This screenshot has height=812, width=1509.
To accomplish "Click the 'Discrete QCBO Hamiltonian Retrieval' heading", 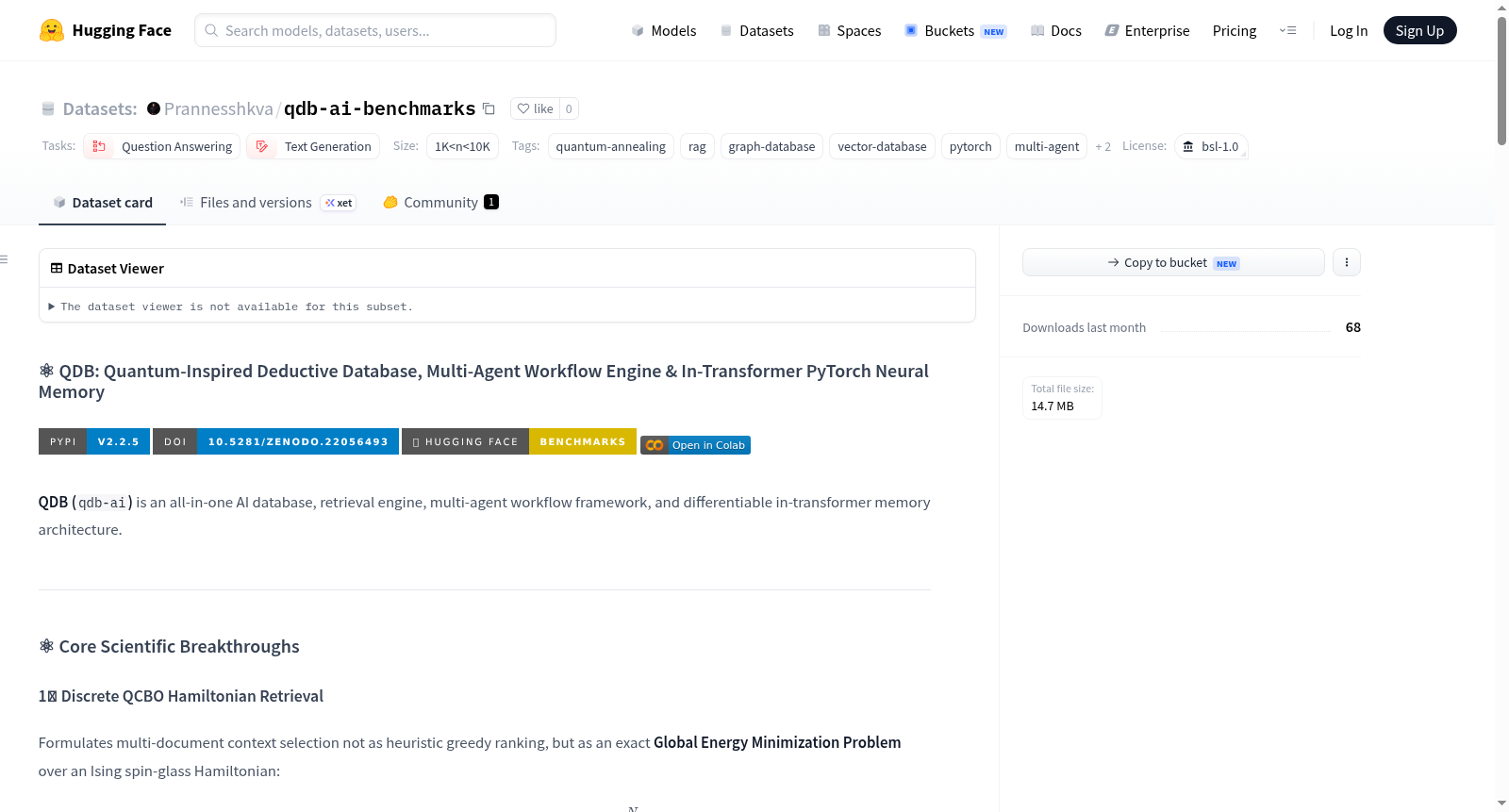I will (181, 696).
